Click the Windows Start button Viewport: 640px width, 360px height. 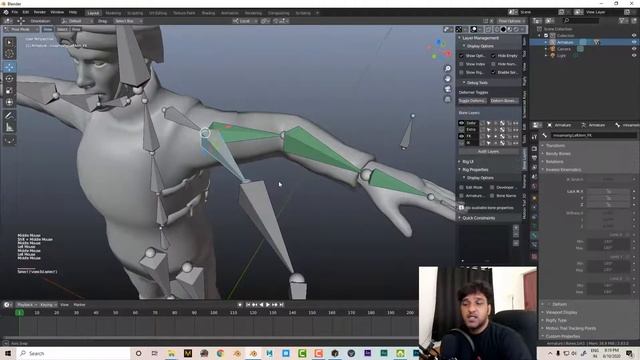(8, 353)
